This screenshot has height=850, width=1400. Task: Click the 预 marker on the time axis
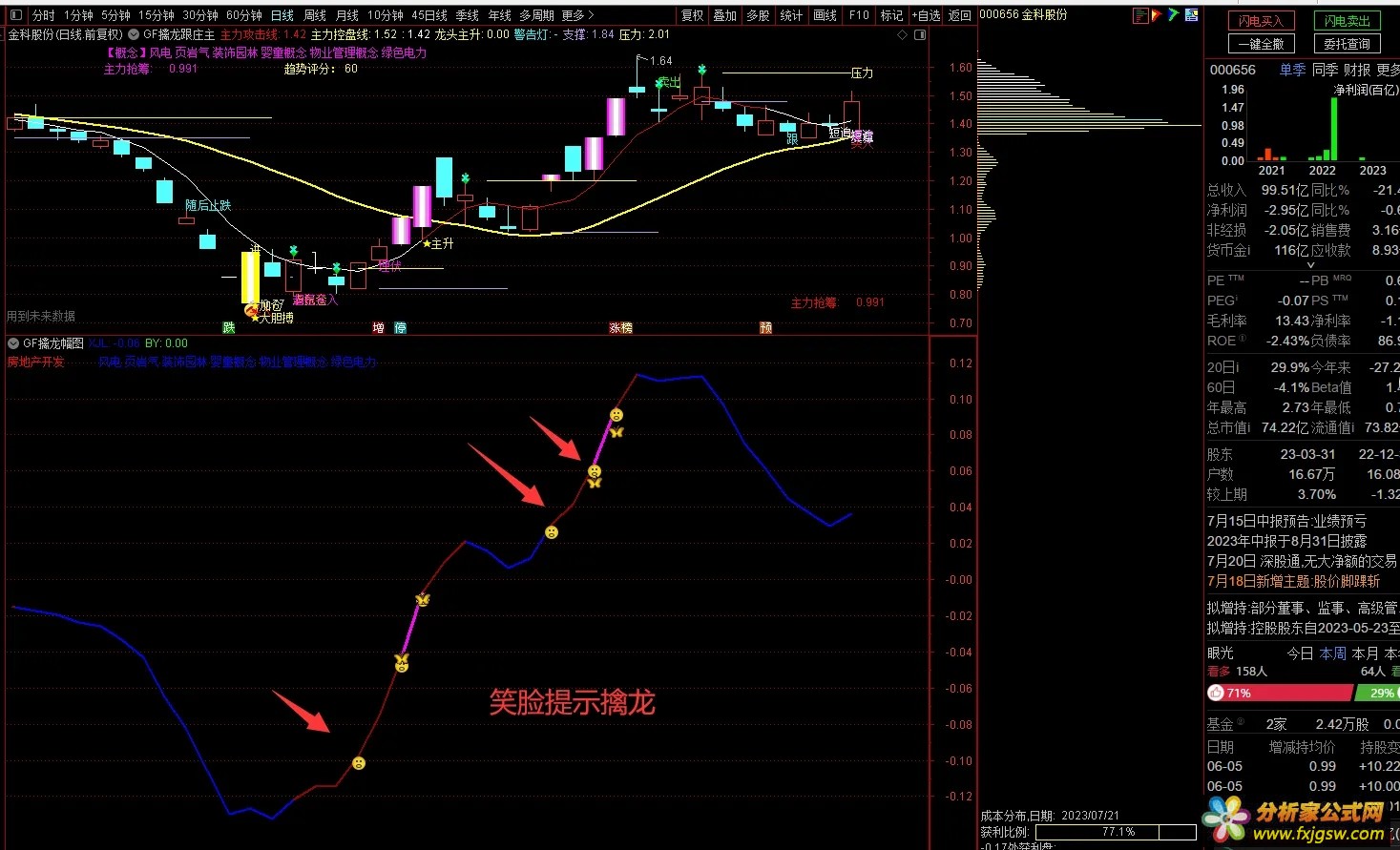(x=765, y=328)
